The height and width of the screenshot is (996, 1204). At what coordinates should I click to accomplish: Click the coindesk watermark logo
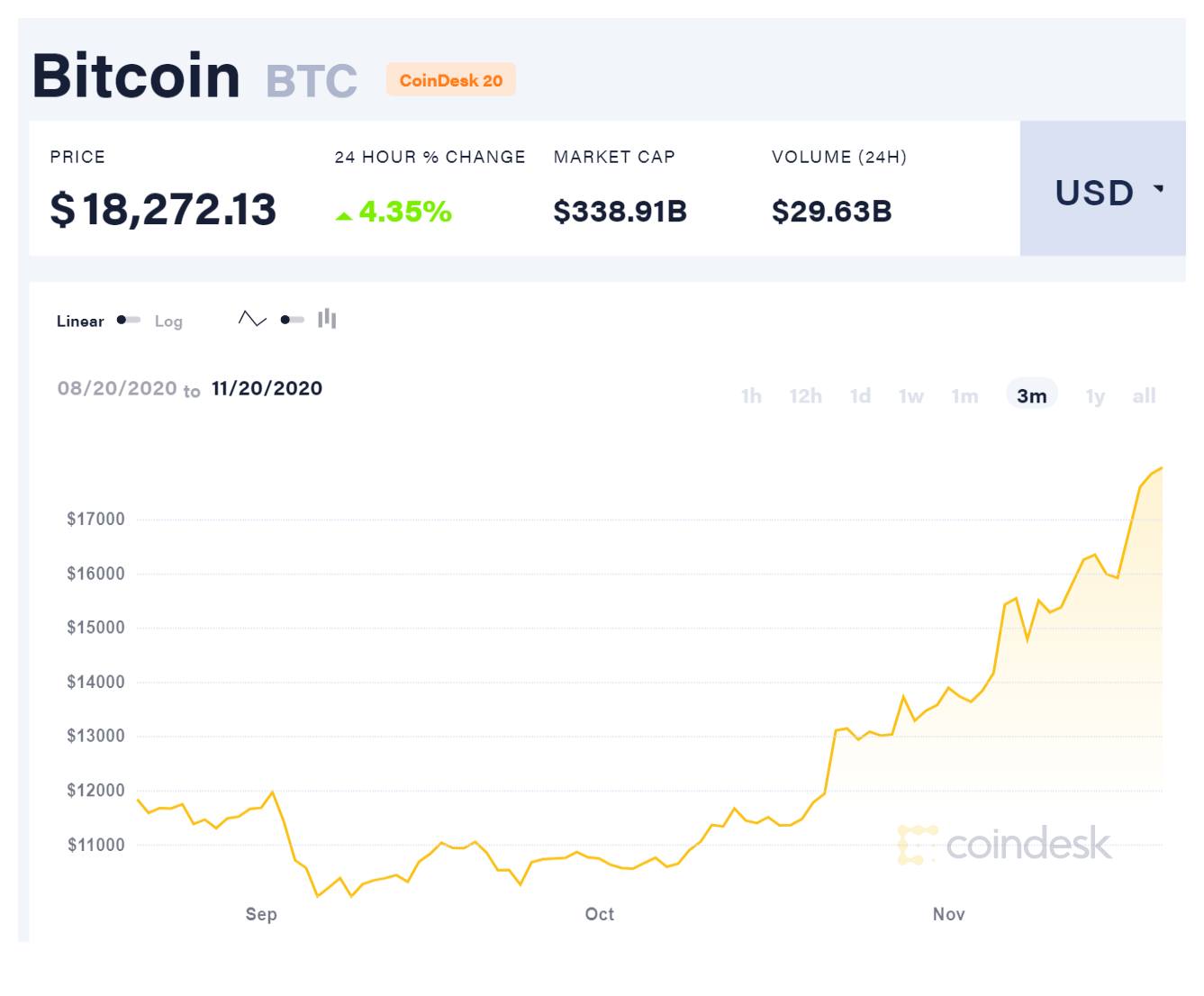[x=1004, y=844]
